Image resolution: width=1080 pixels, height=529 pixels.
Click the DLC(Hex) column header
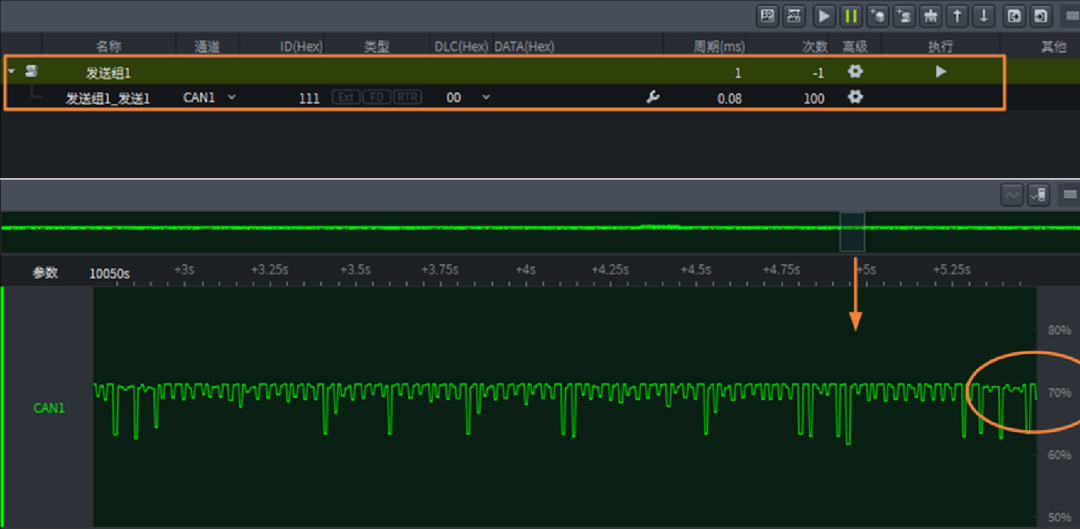pyautogui.click(x=461, y=46)
